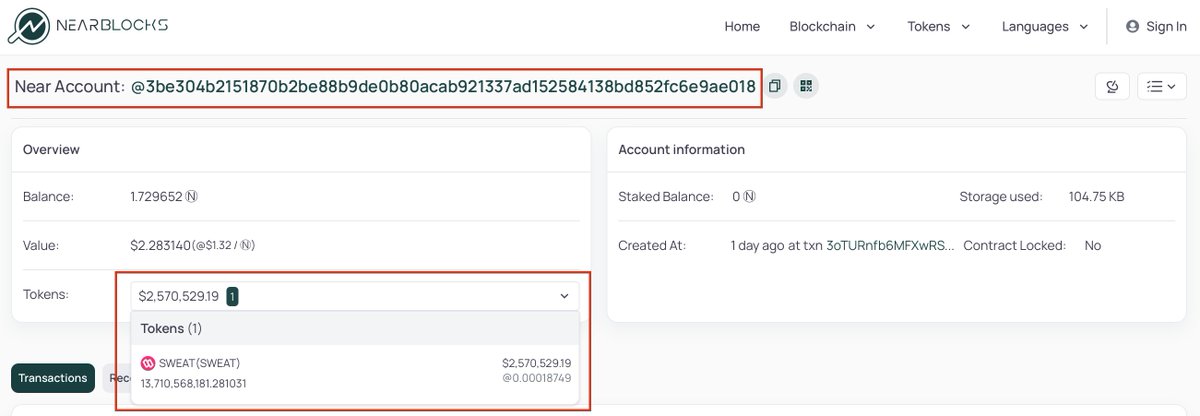Click the Sign In link

(1156, 27)
